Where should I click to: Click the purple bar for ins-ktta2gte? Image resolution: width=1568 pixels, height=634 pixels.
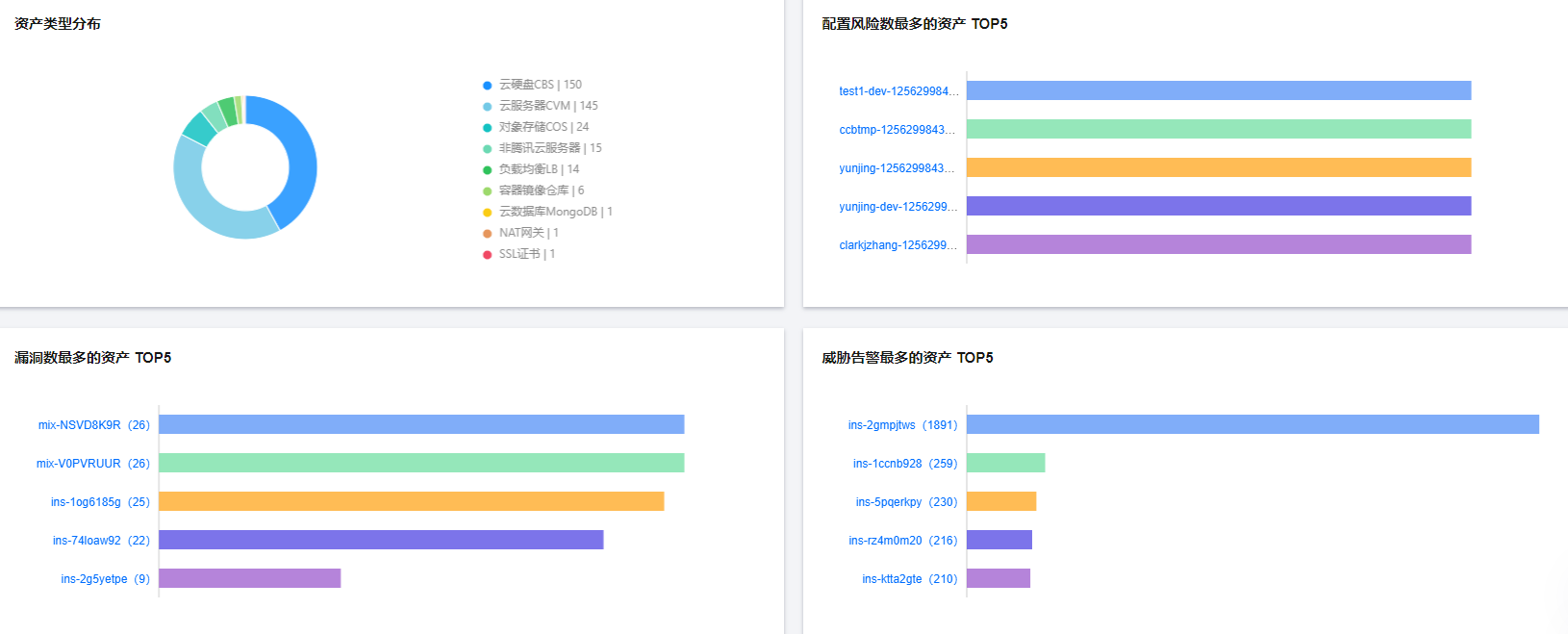tap(999, 578)
